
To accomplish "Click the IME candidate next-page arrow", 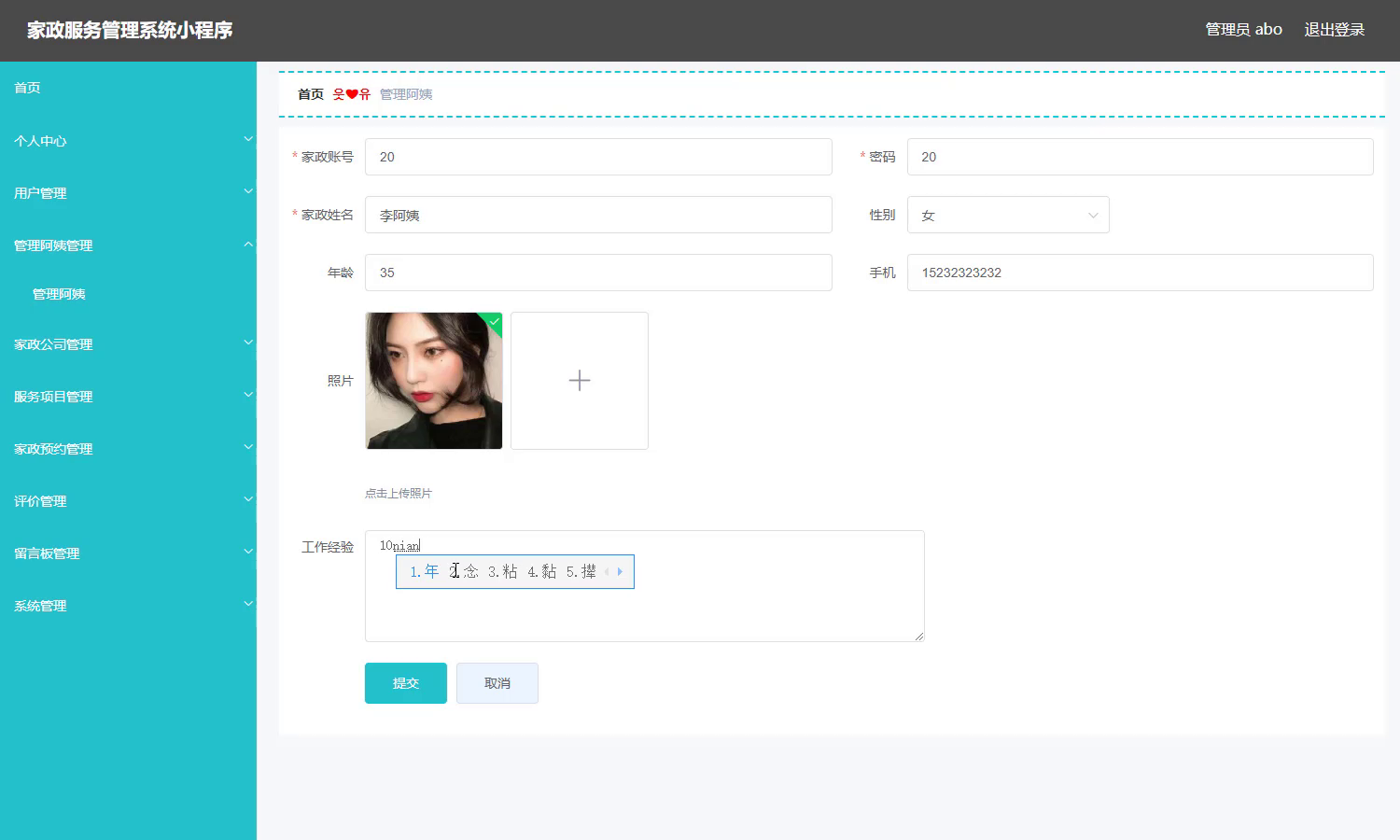I will (620, 571).
